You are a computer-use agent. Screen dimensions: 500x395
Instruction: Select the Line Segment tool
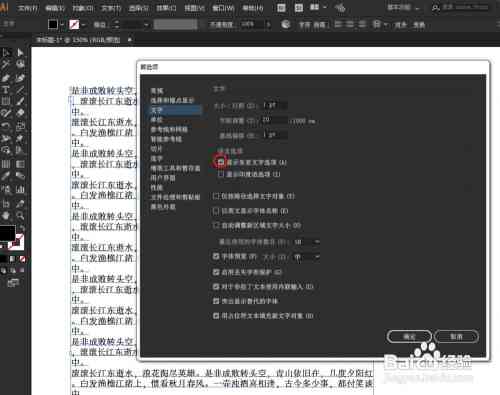tap(20, 90)
